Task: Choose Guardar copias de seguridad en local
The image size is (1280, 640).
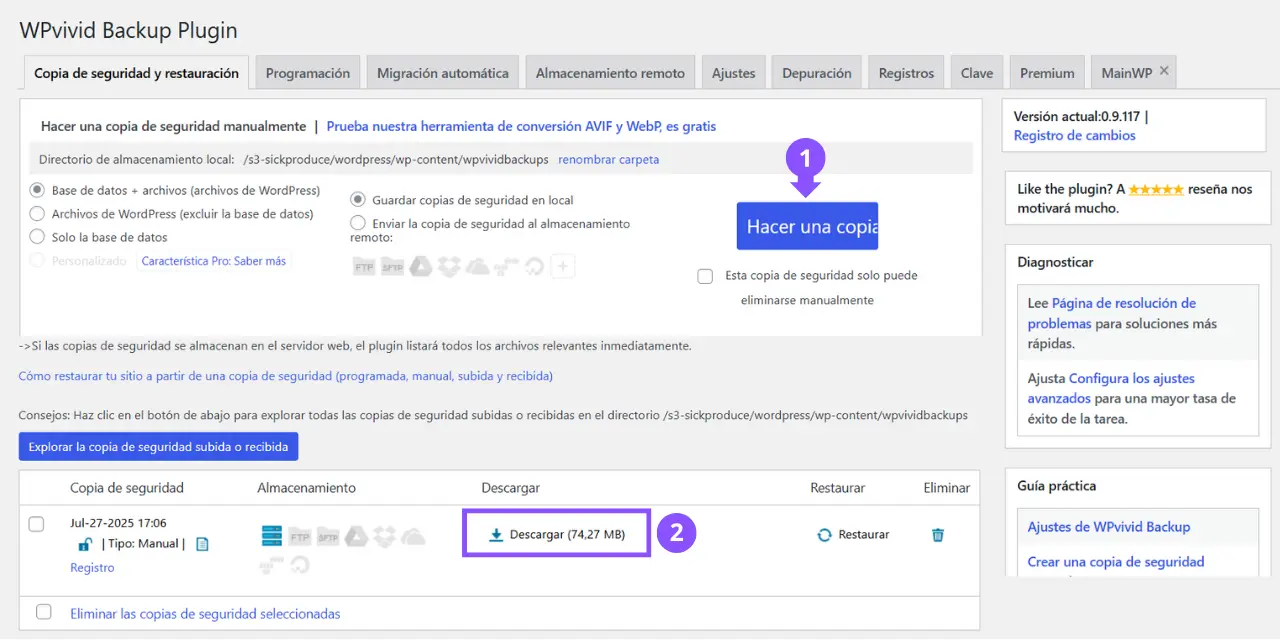Action: 358,200
